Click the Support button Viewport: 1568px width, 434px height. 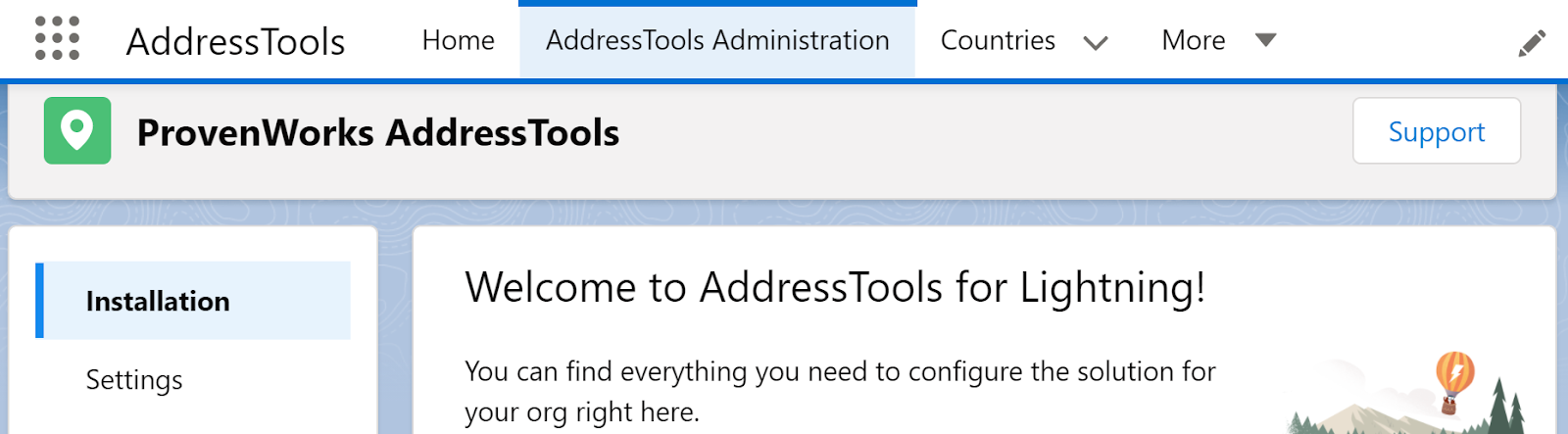(1437, 131)
